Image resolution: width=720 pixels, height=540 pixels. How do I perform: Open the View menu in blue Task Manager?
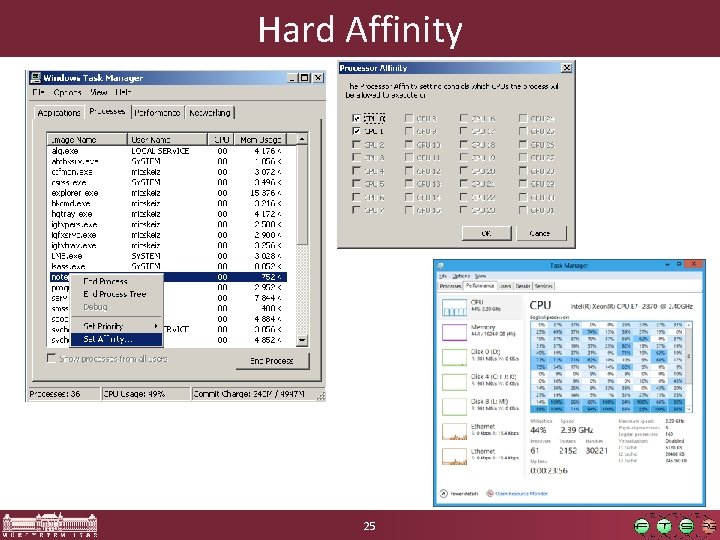(480, 276)
